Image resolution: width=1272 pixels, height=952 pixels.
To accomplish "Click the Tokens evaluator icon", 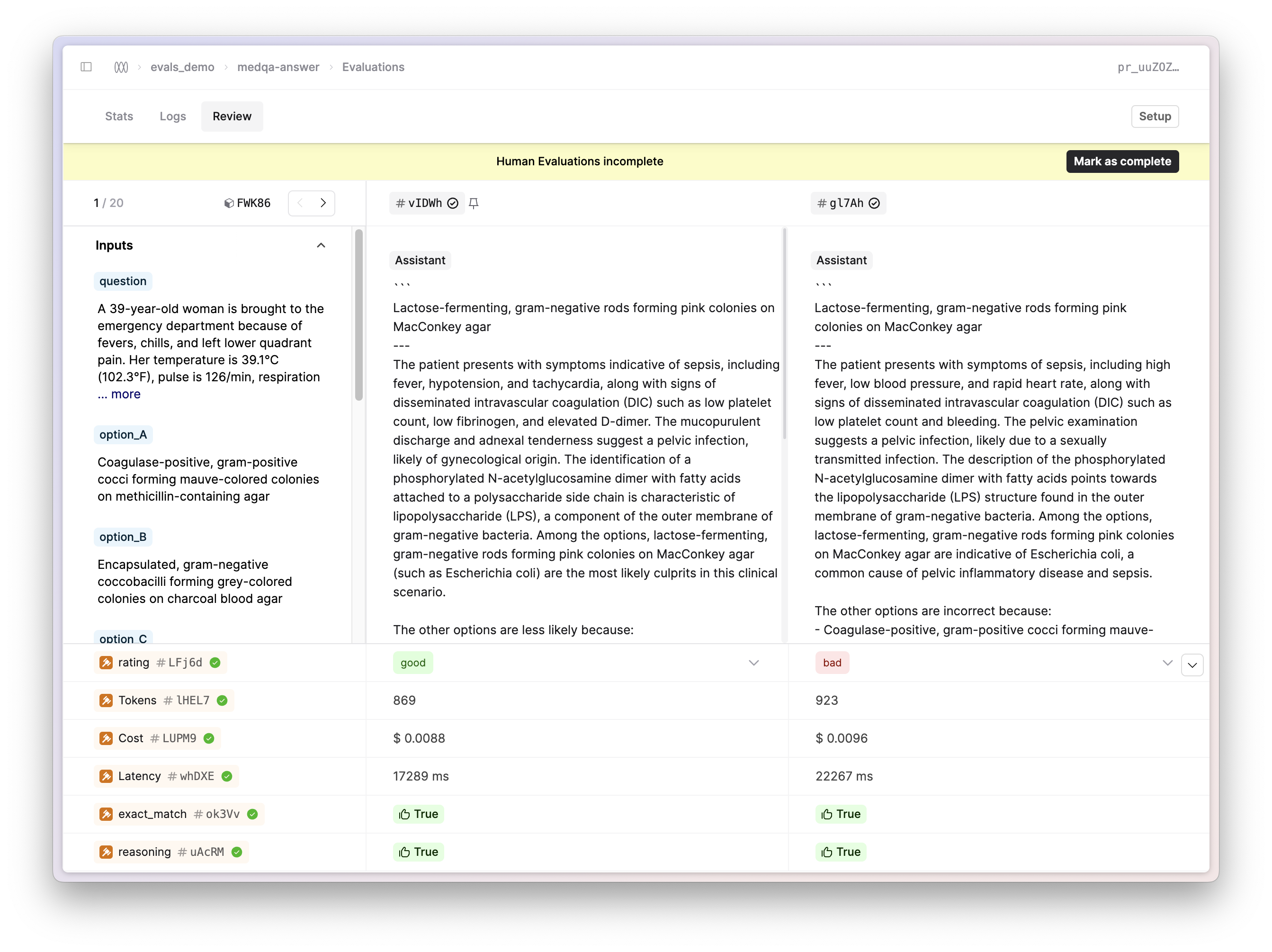I will coord(106,701).
